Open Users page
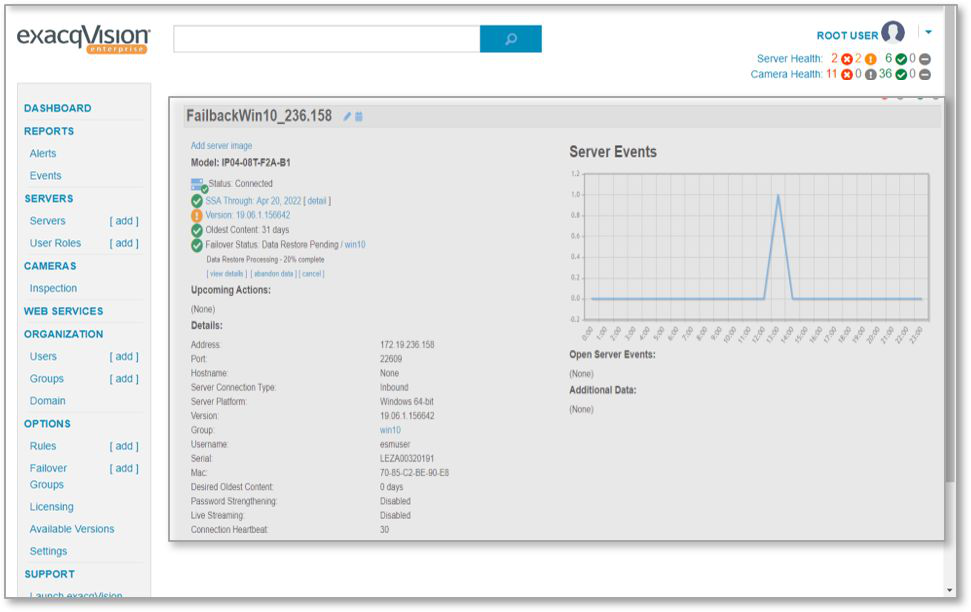The width and height of the screenshot is (971, 612). coord(43,357)
